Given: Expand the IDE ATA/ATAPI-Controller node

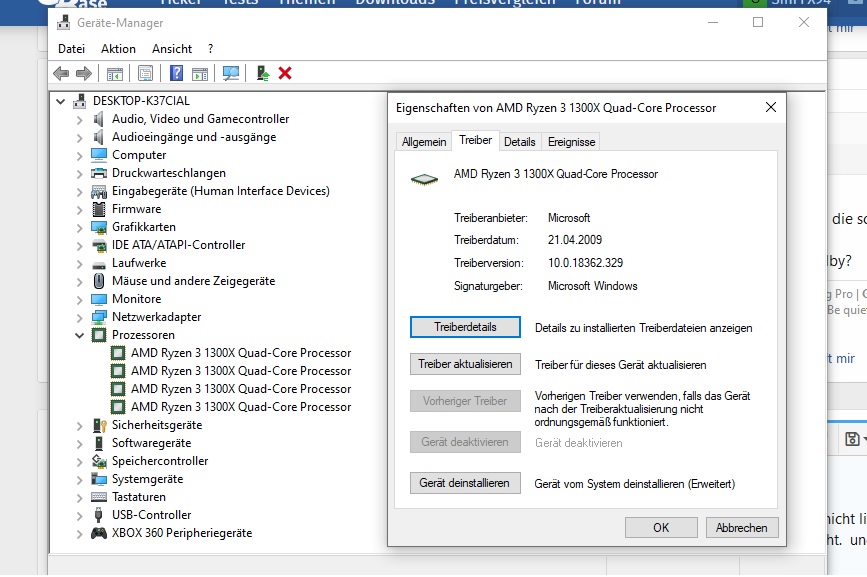Looking at the screenshot, I should 80,245.
